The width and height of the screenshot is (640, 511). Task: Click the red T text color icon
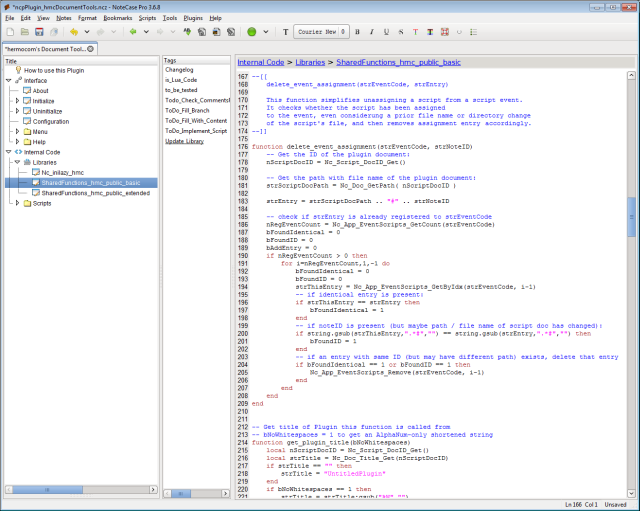click(x=415, y=32)
